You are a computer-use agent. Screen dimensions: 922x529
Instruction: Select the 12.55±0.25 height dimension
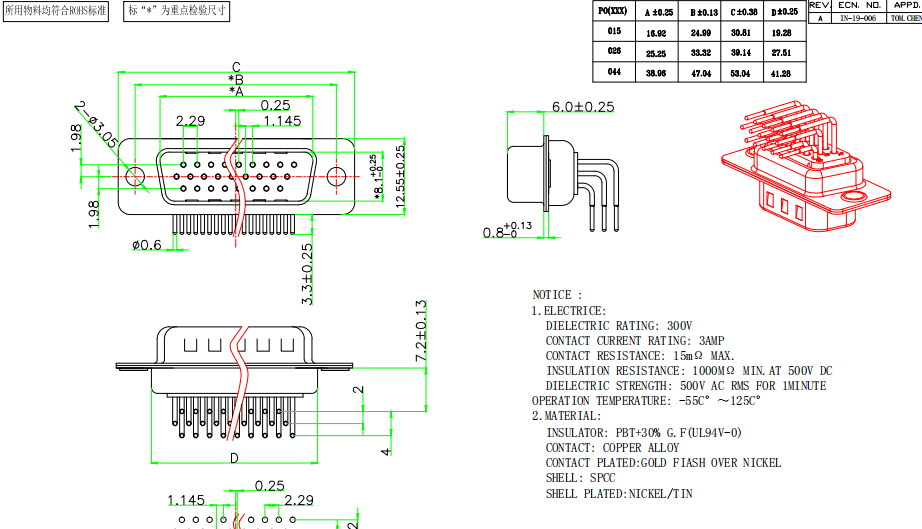pos(400,177)
